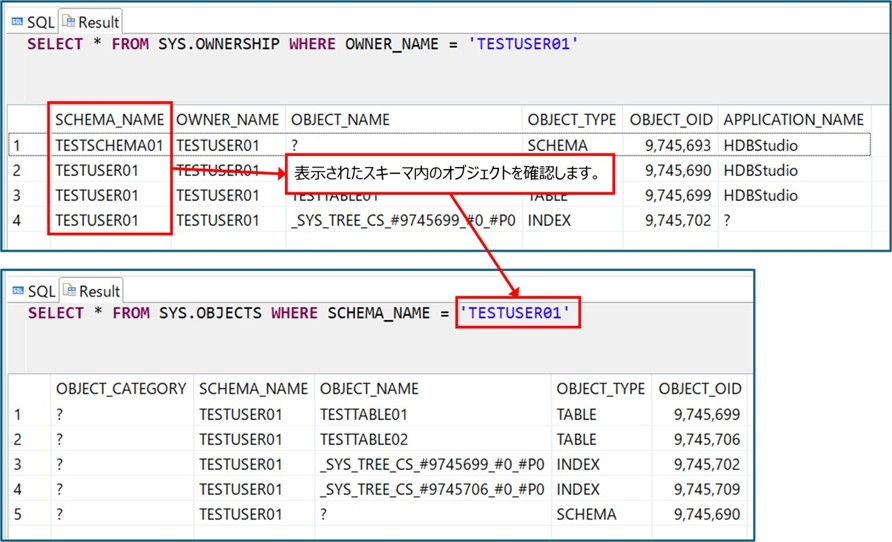
Task: Select the _SYS_TREE_CS_#9745706_#0_#P0 index cell
Action: point(432,489)
